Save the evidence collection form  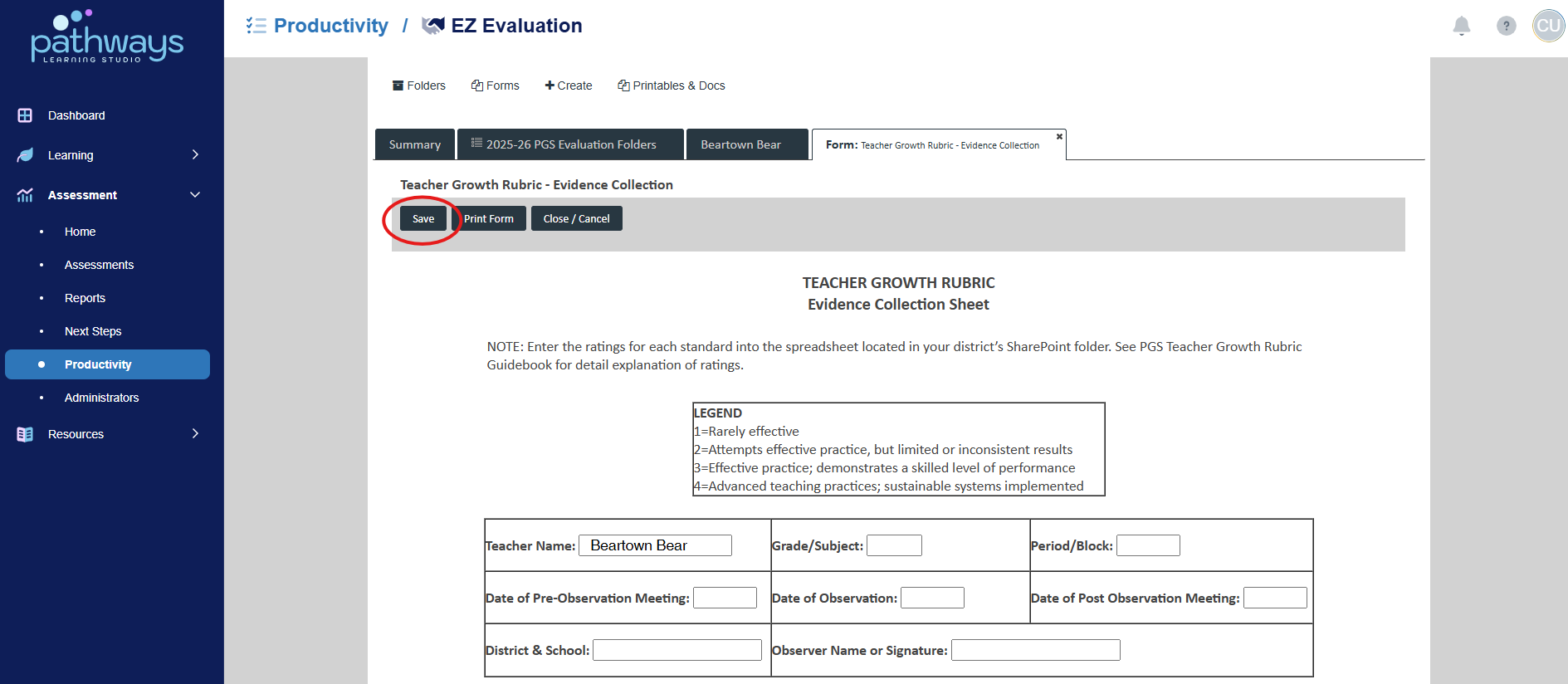click(423, 218)
